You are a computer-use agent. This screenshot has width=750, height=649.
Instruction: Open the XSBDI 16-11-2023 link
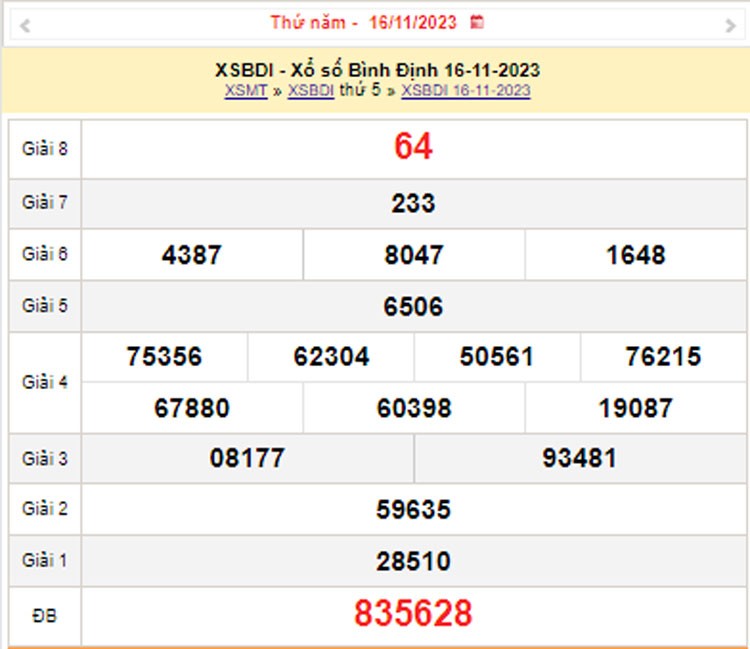[465, 91]
